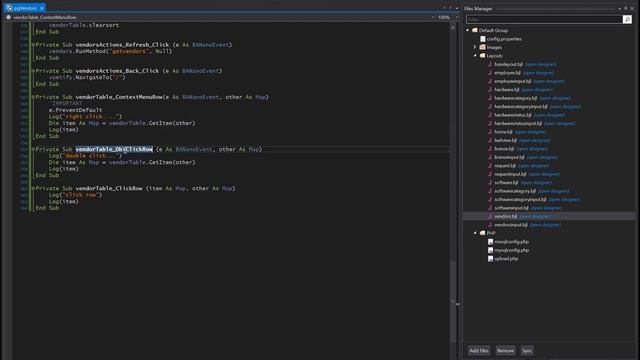Click the Sync button

pyautogui.click(x=527, y=350)
